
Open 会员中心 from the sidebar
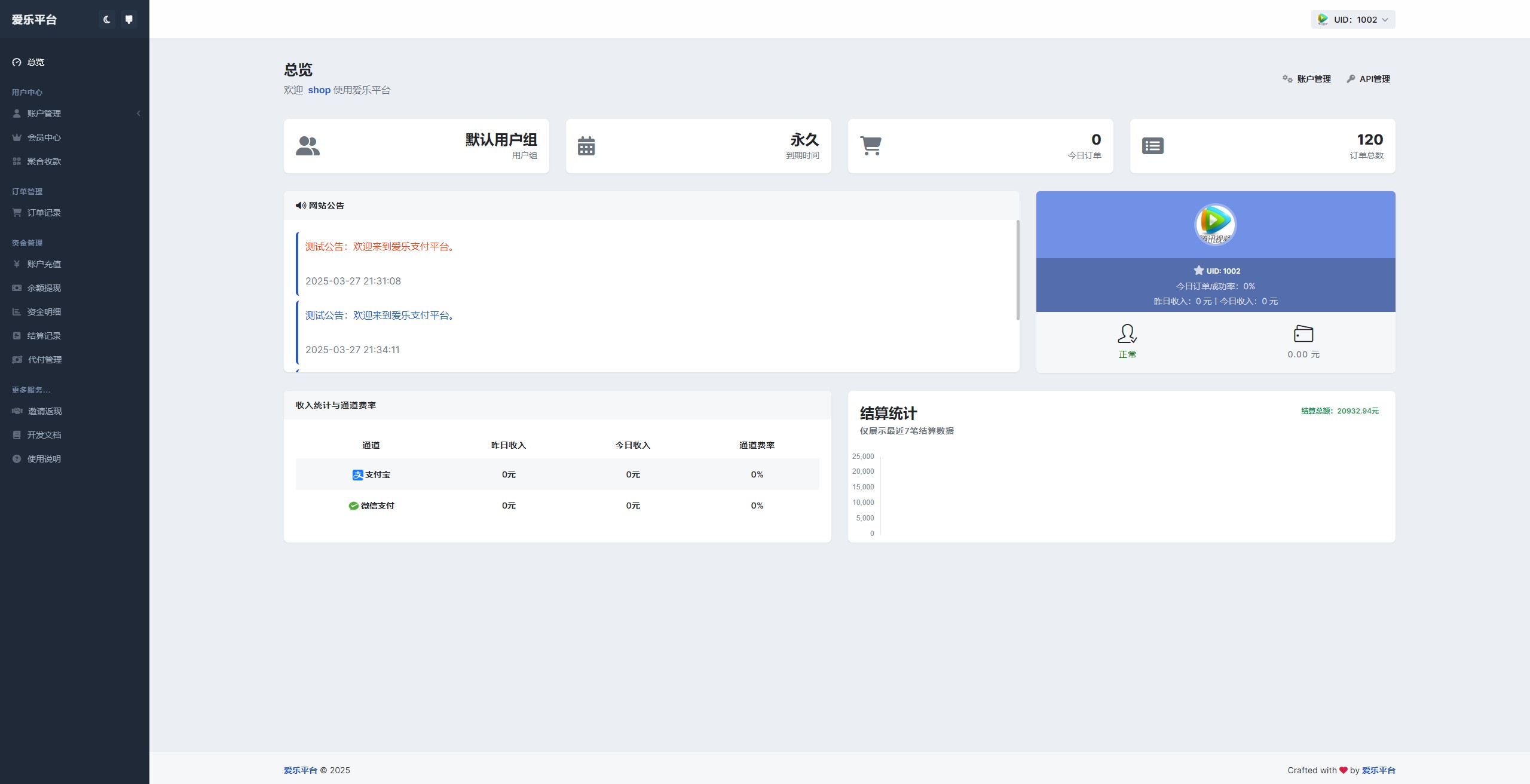tap(44, 137)
